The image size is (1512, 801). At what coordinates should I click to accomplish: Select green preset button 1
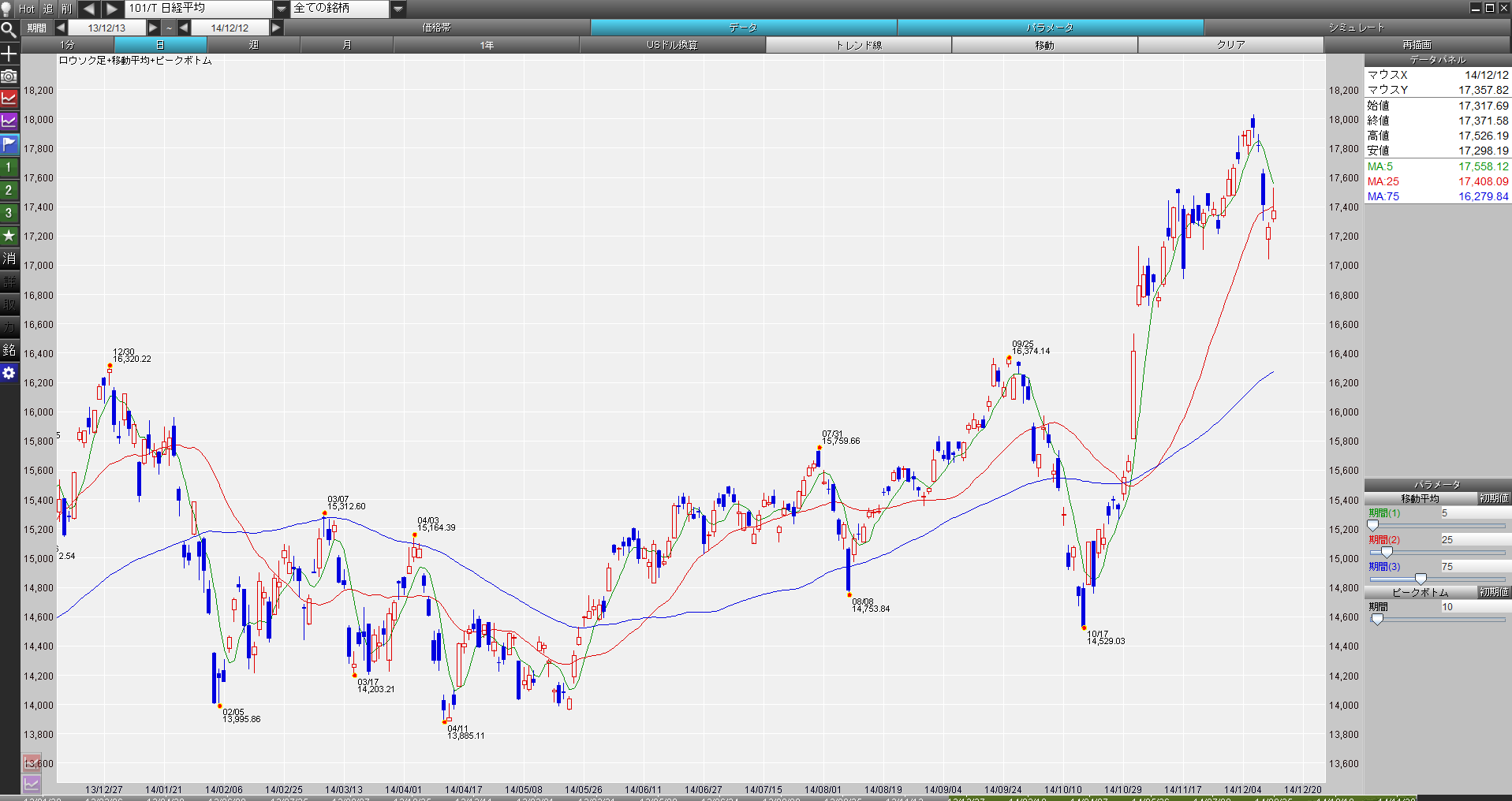click(x=9, y=168)
